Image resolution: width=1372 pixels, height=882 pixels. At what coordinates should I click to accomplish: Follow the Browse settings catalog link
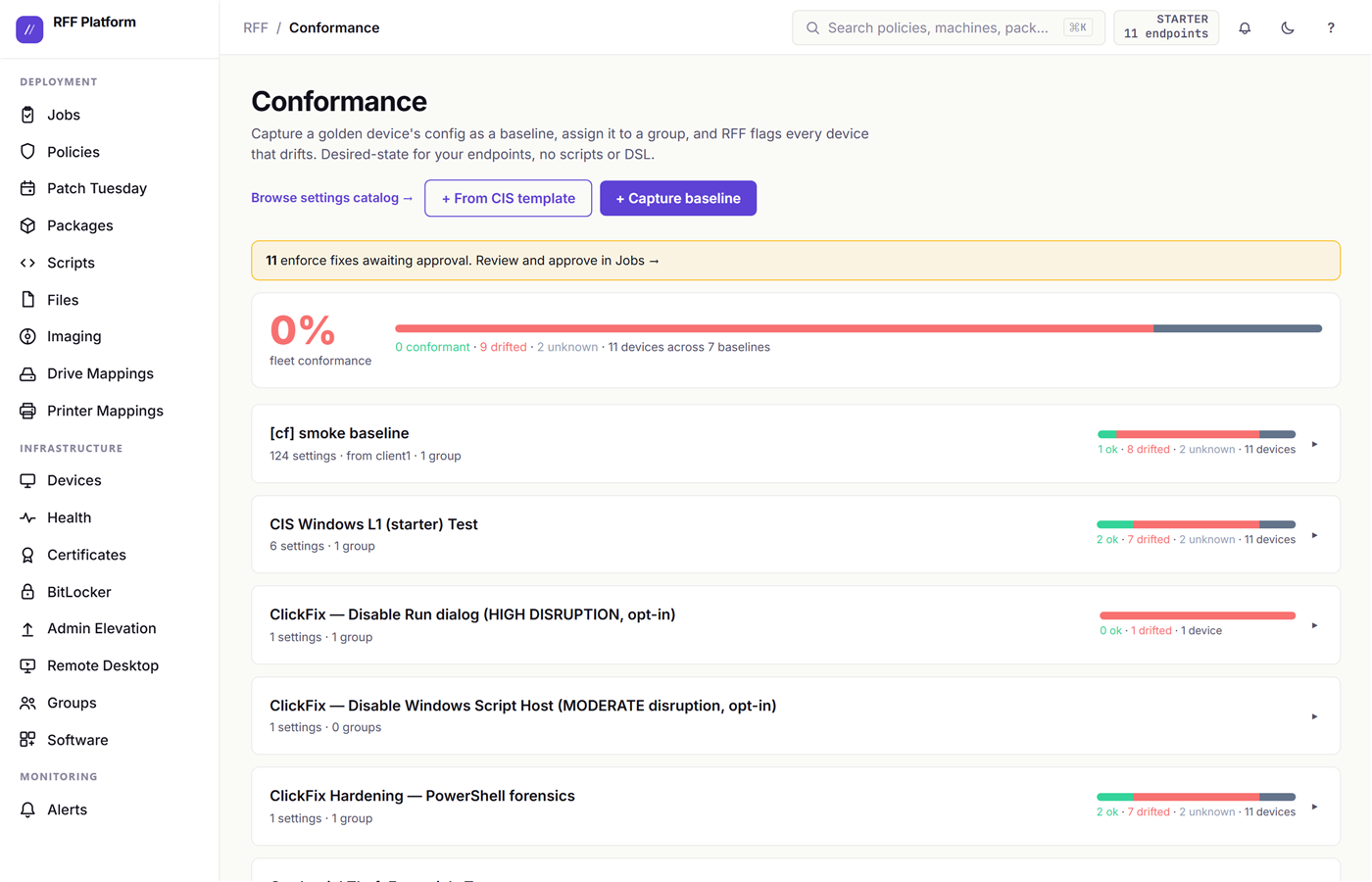click(x=332, y=198)
